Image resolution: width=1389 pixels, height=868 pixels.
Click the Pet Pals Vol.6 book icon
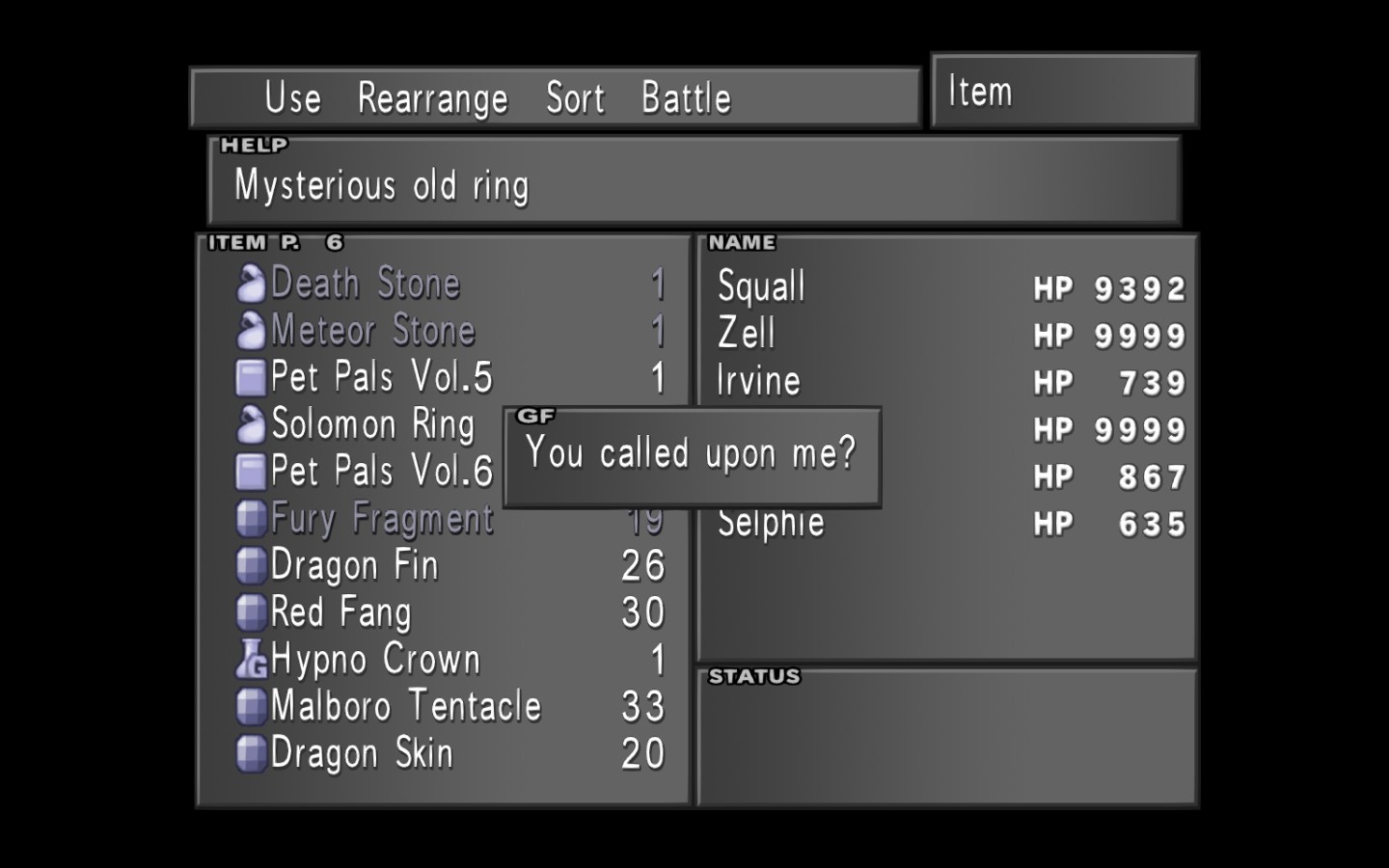pos(251,472)
